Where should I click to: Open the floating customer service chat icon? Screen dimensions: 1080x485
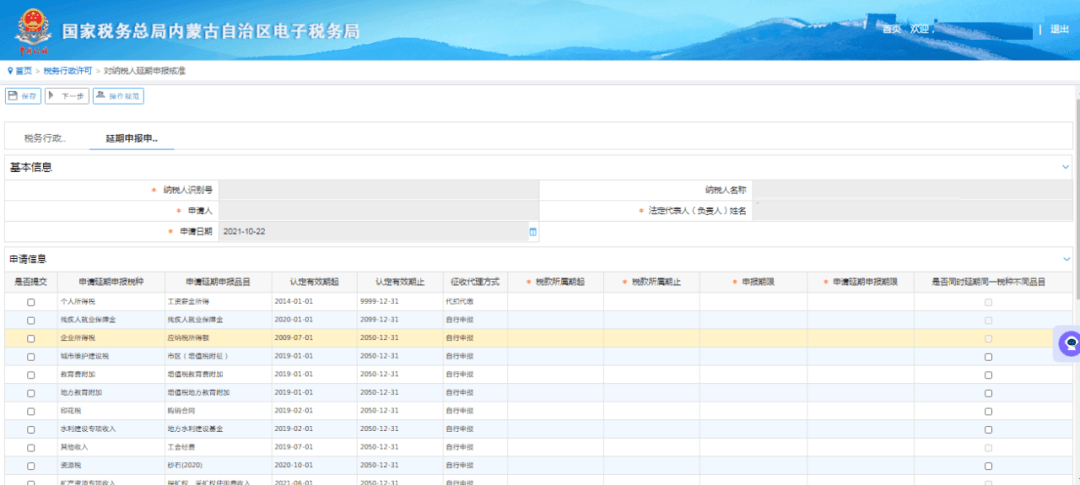(1069, 343)
